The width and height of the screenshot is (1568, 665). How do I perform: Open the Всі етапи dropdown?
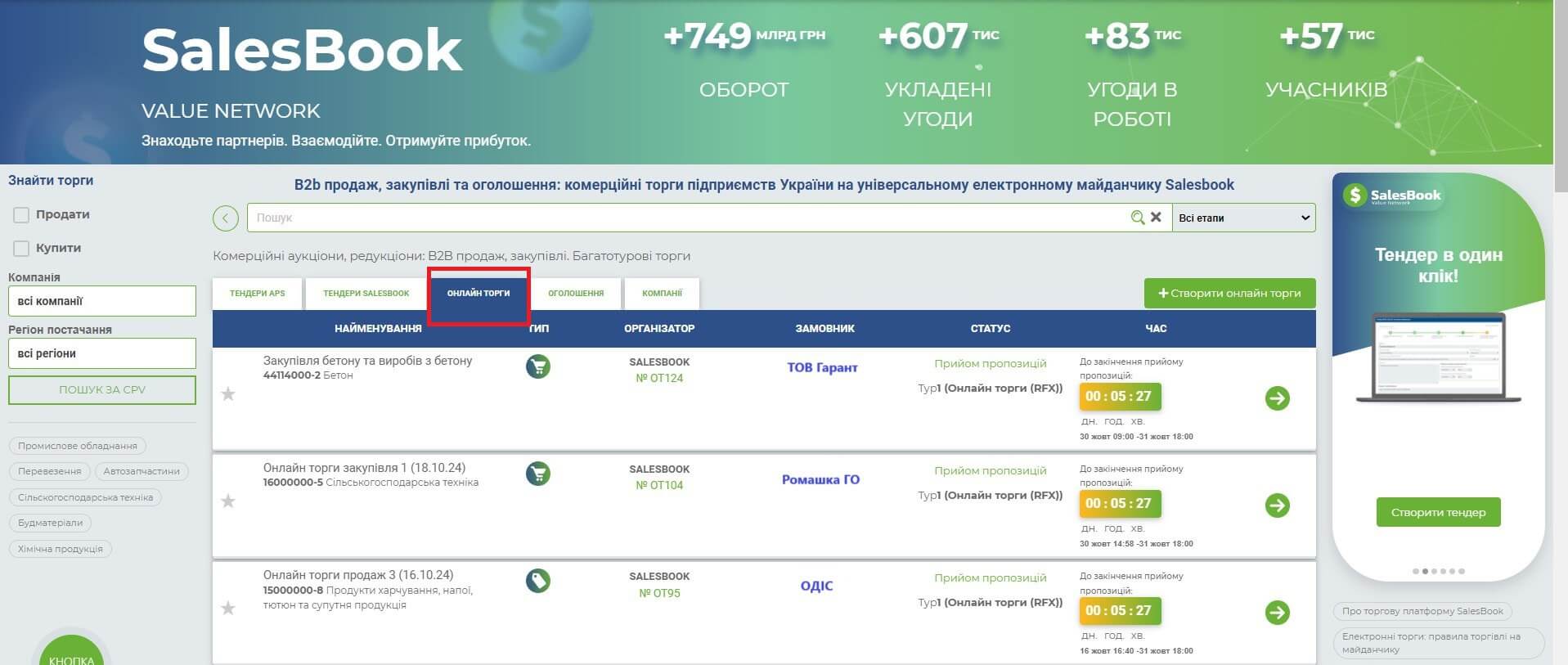[1244, 218]
